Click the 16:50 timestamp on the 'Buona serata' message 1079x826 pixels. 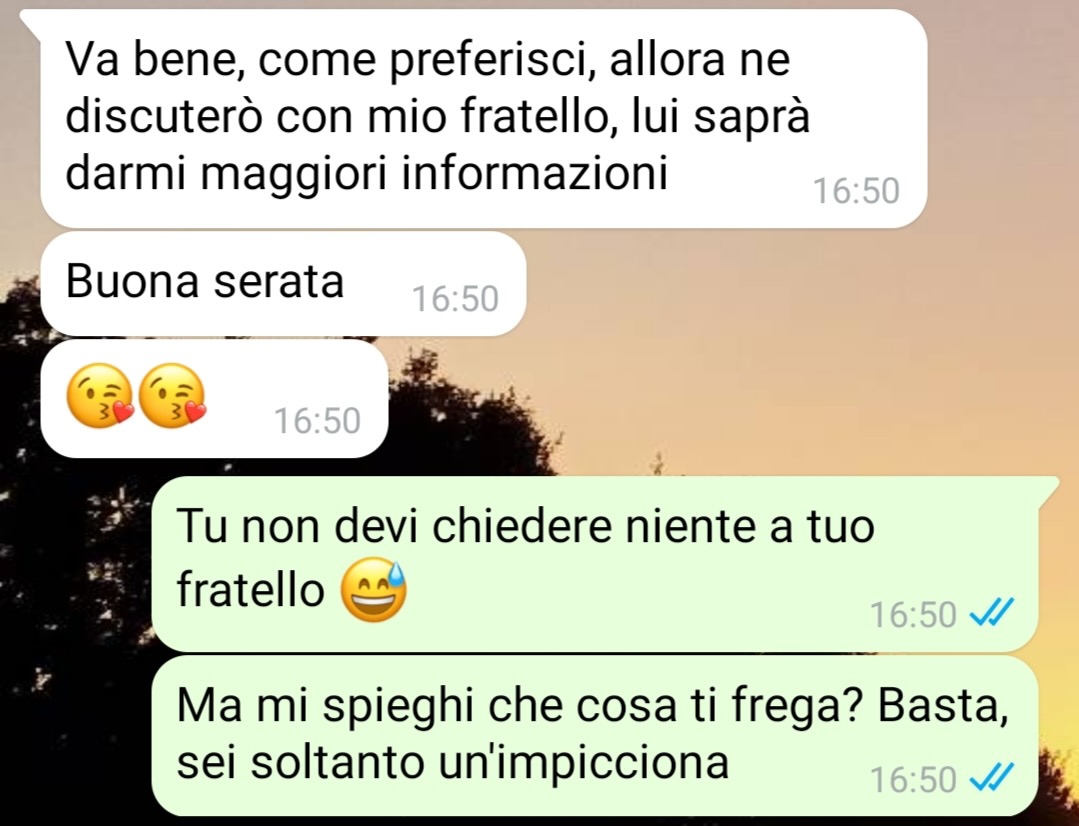(x=455, y=299)
